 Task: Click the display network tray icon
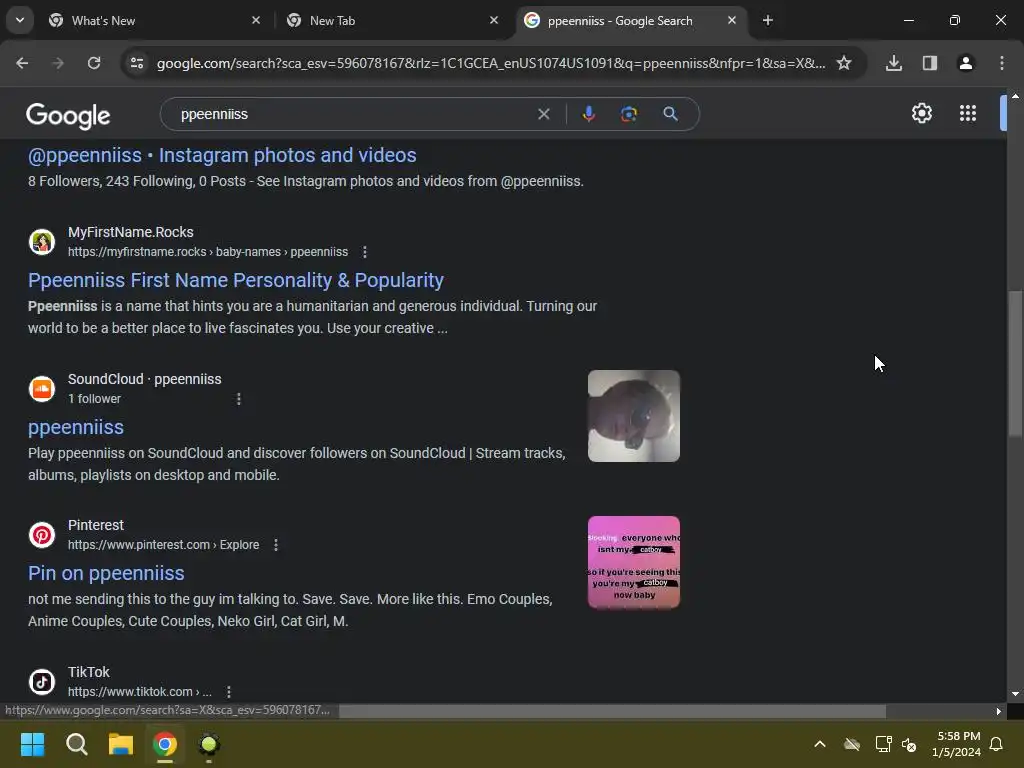coord(884,744)
